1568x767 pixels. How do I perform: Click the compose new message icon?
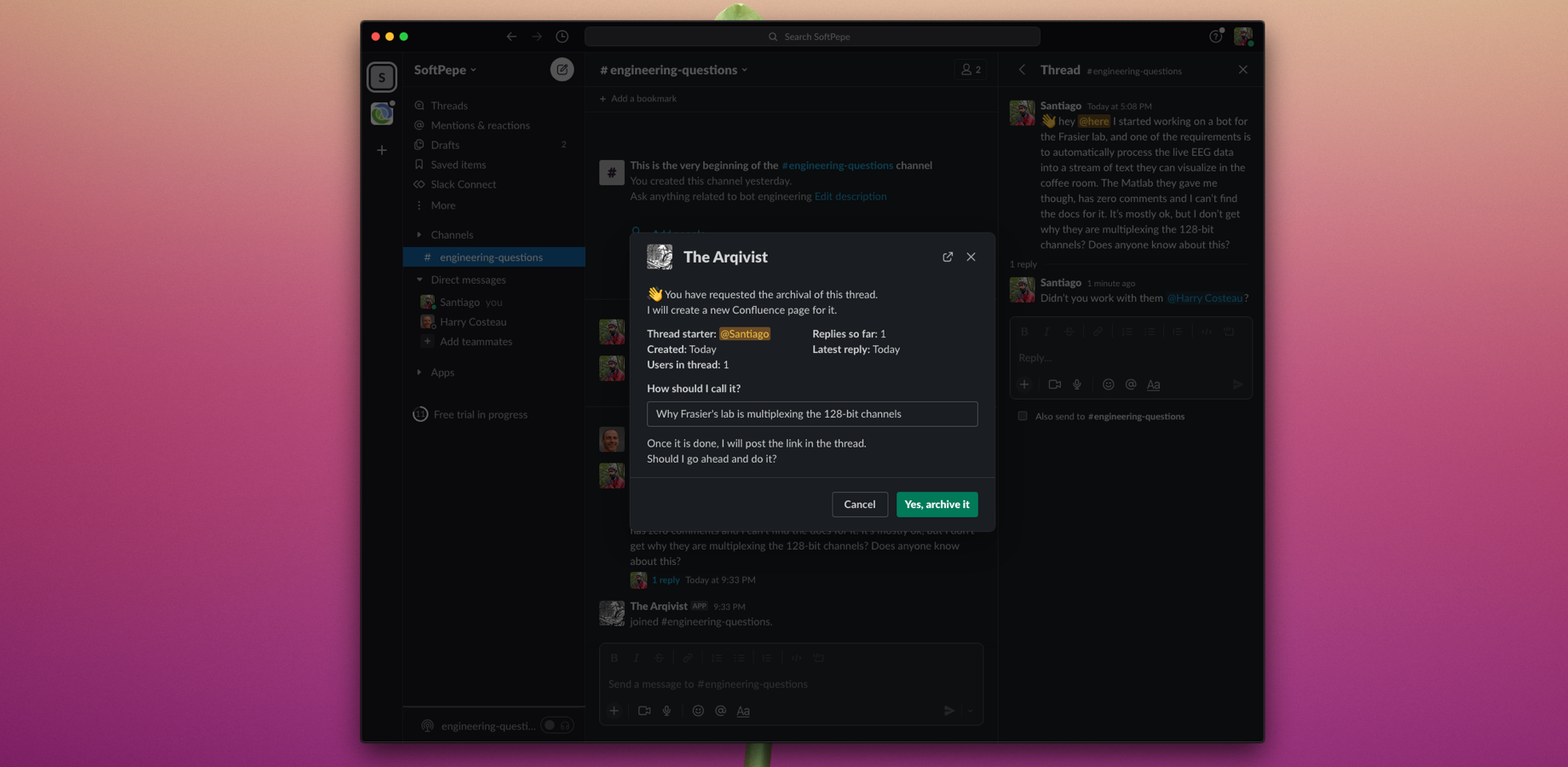coord(562,70)
